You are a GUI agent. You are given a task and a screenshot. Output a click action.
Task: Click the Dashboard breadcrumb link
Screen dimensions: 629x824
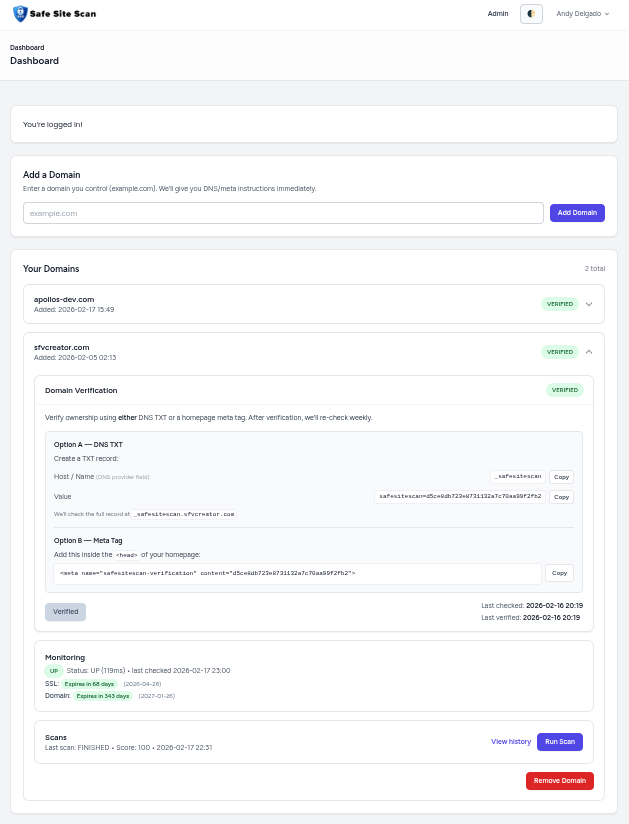(27, 47)
